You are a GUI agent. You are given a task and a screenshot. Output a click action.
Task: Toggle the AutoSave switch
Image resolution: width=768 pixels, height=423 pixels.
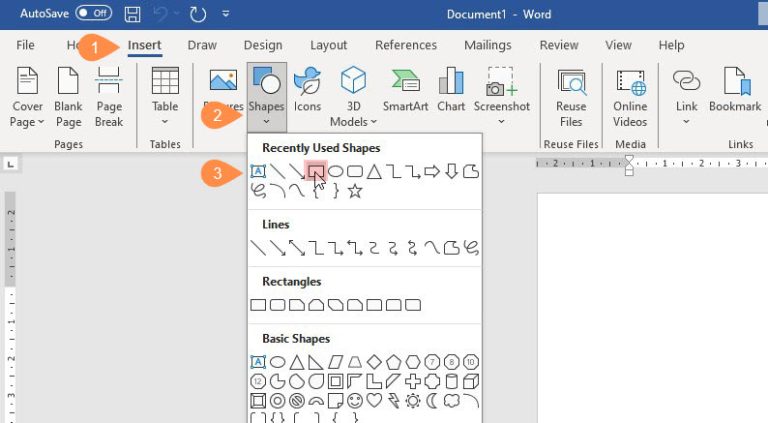(94, 13)
